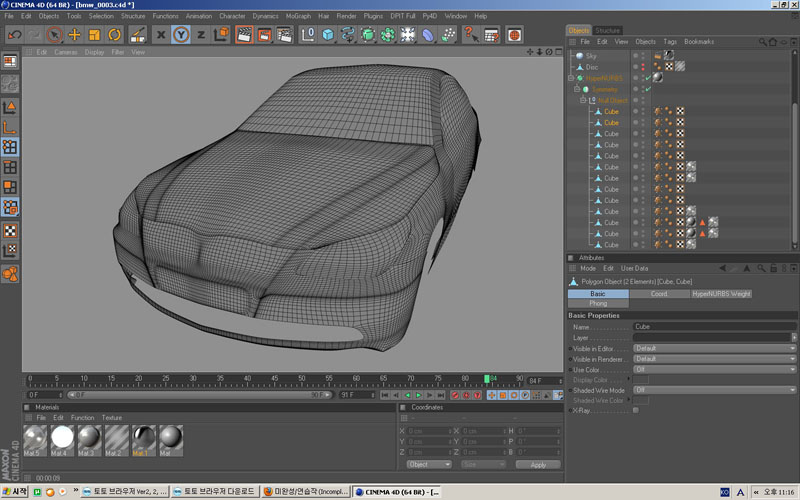This screenshot has height=500, width=800.
Task: Select the Texture mode checker icon
Action: 10,231
